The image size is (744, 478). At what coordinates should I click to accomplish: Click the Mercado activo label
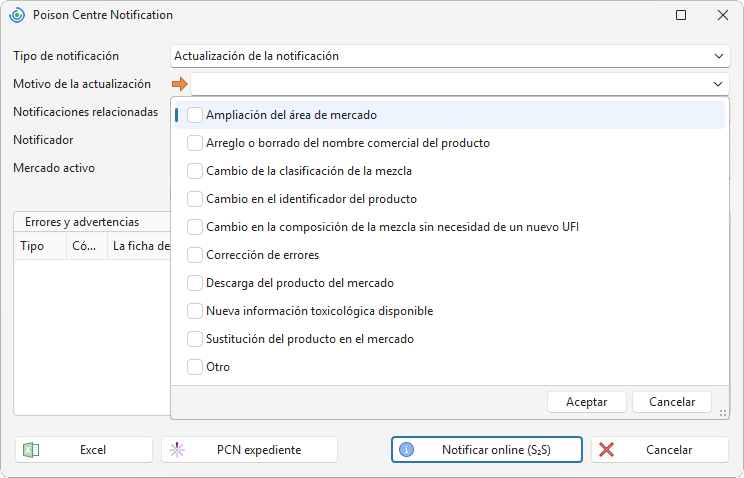[54, 168]
